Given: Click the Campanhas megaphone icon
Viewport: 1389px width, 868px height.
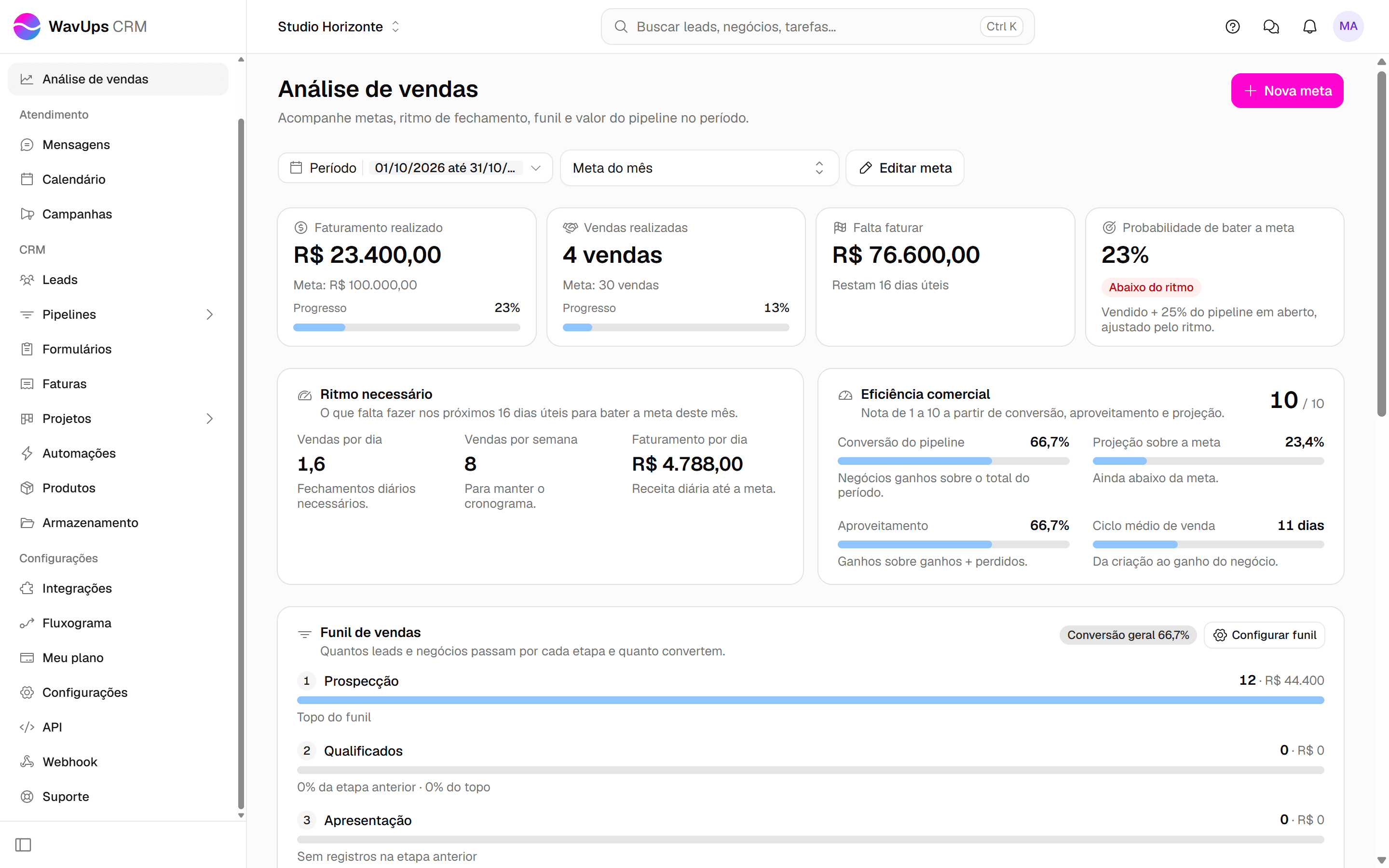Looking at the screenshot, I should coord(27,214).
